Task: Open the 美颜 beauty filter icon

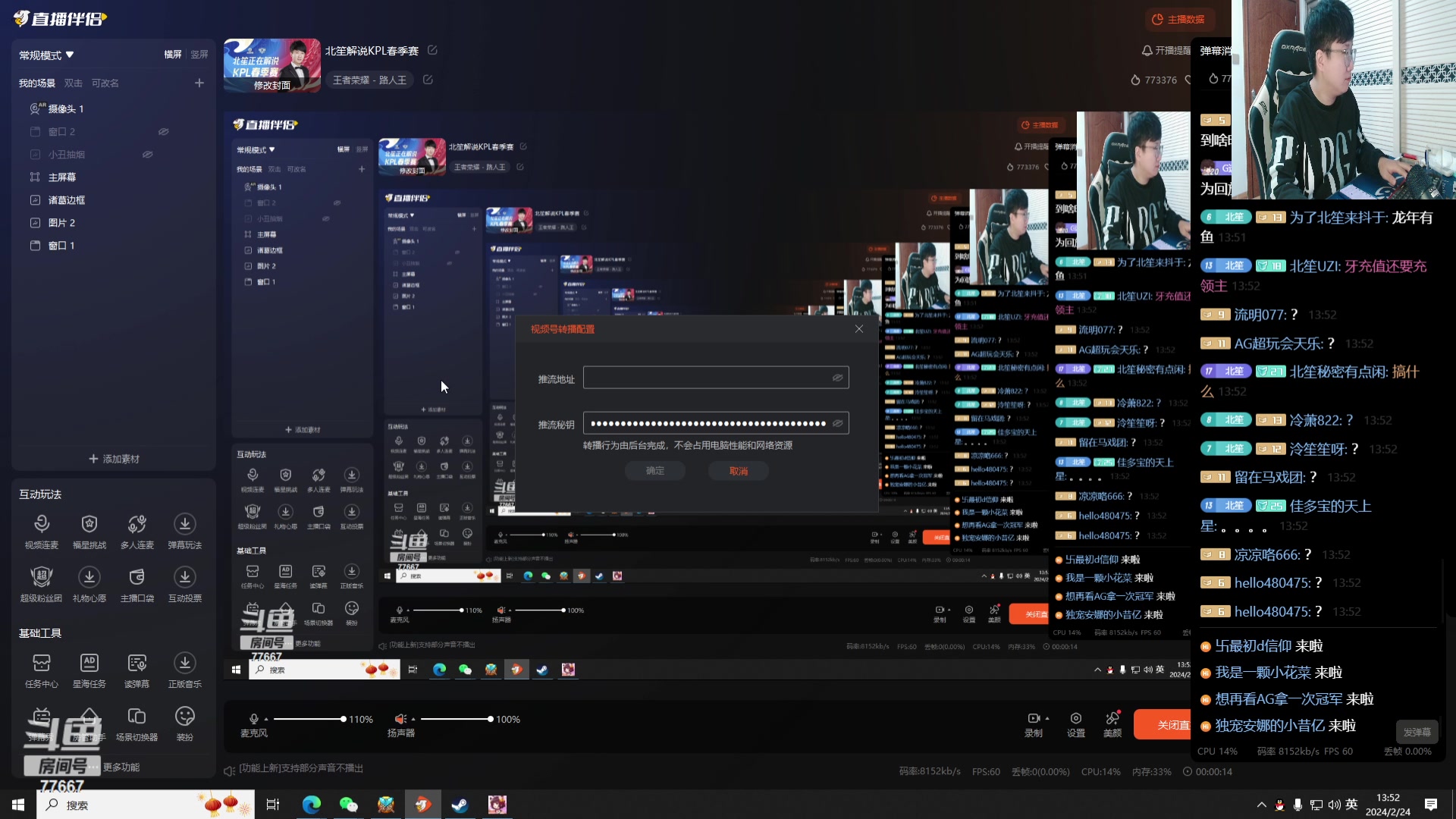Action: point(1112,719)
